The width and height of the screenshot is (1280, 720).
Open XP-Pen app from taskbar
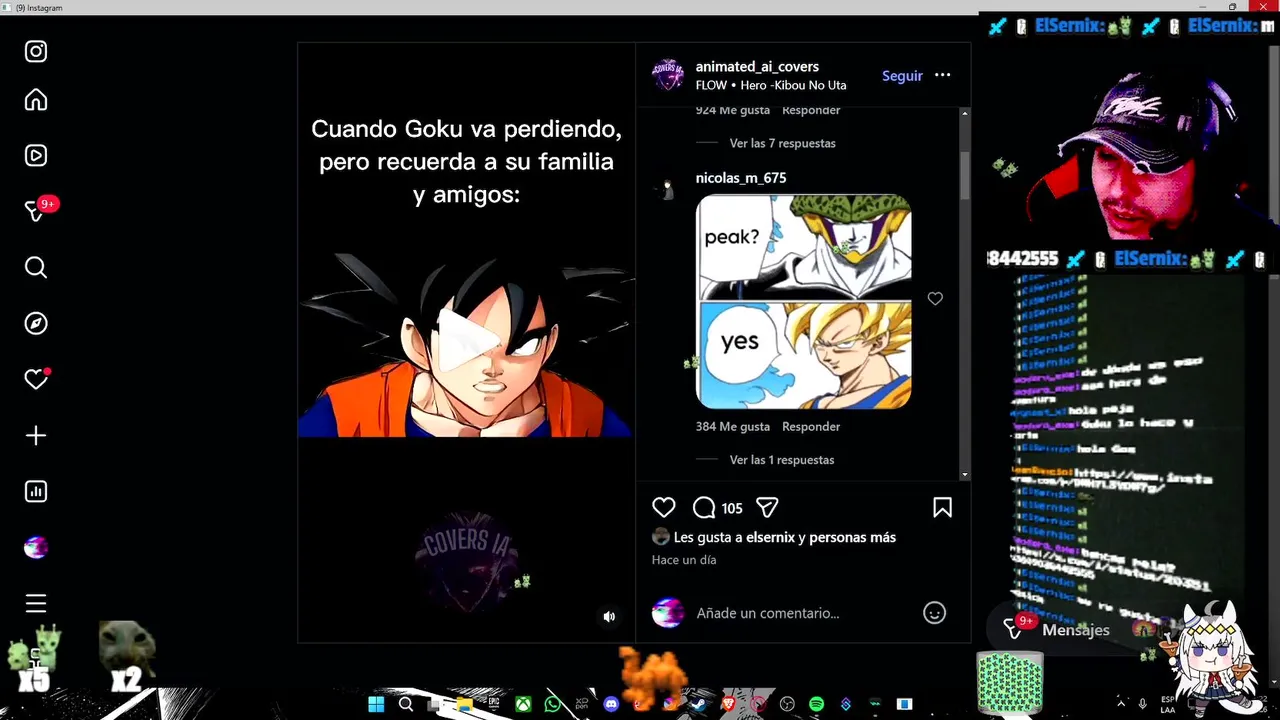click(x=582, y=704)
